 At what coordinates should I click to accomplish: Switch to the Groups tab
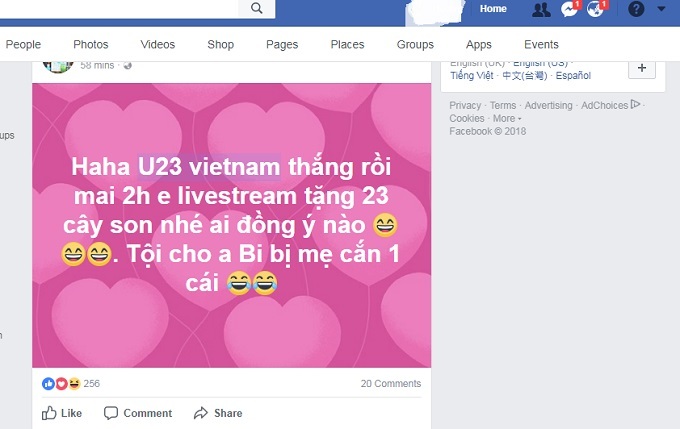tap(415, 44)
